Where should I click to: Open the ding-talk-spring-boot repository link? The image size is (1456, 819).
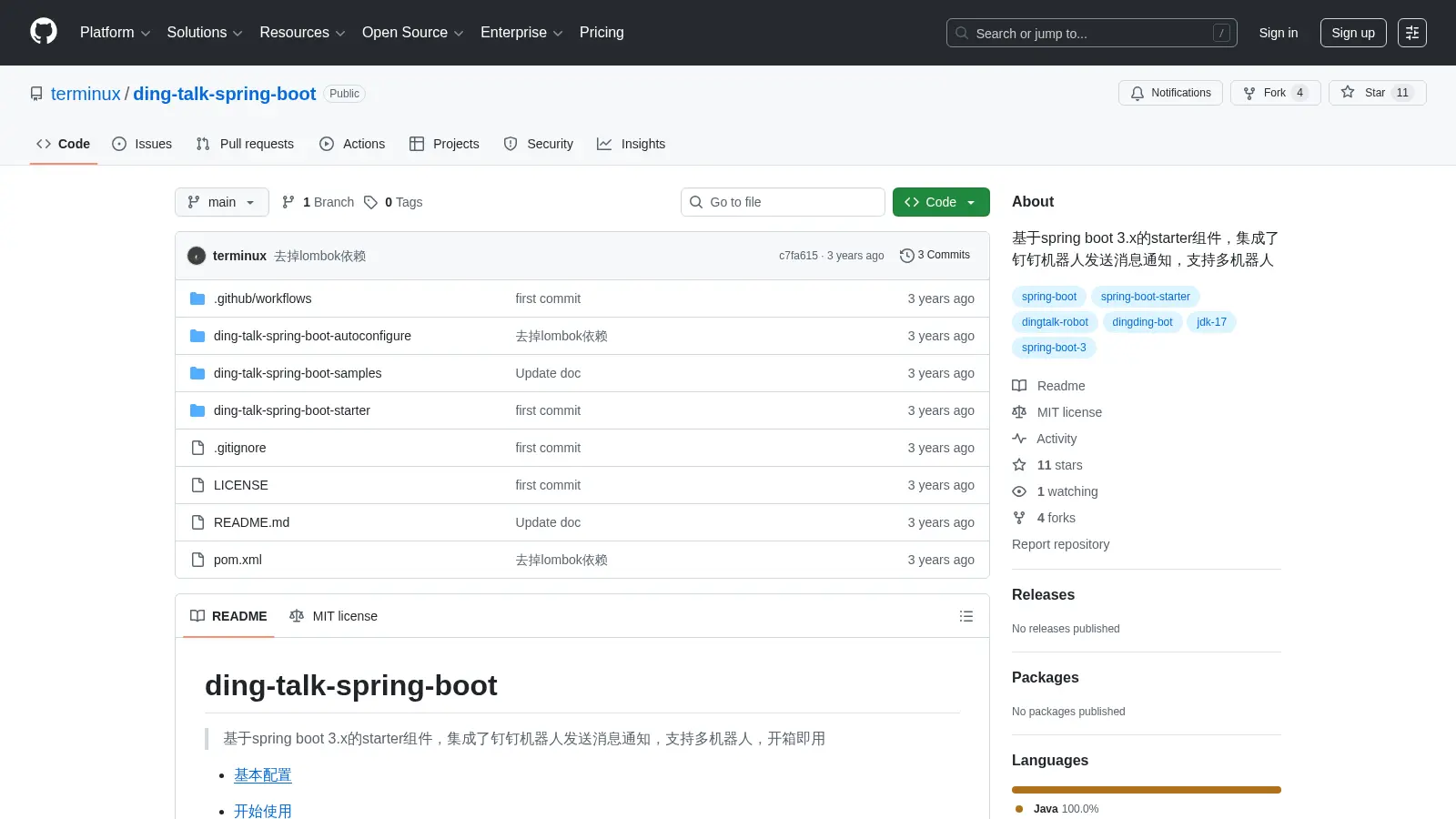click(x=225, y=94)
